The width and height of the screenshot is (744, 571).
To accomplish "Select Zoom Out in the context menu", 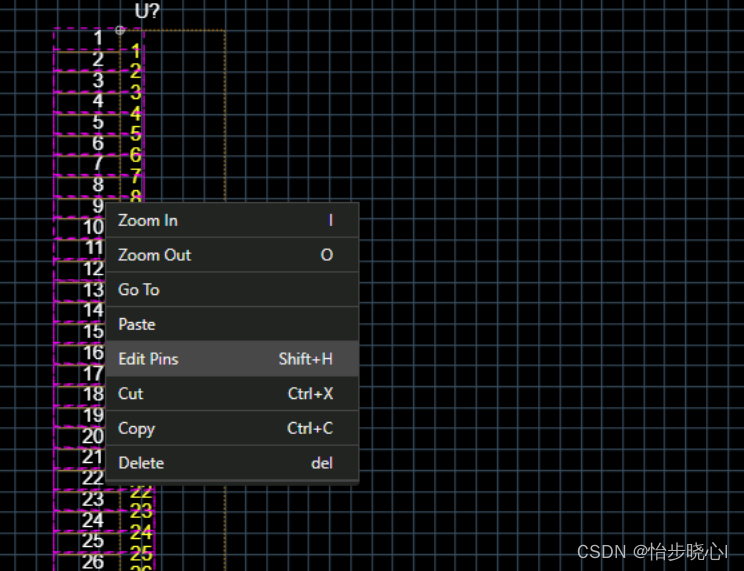I will 154,255.
